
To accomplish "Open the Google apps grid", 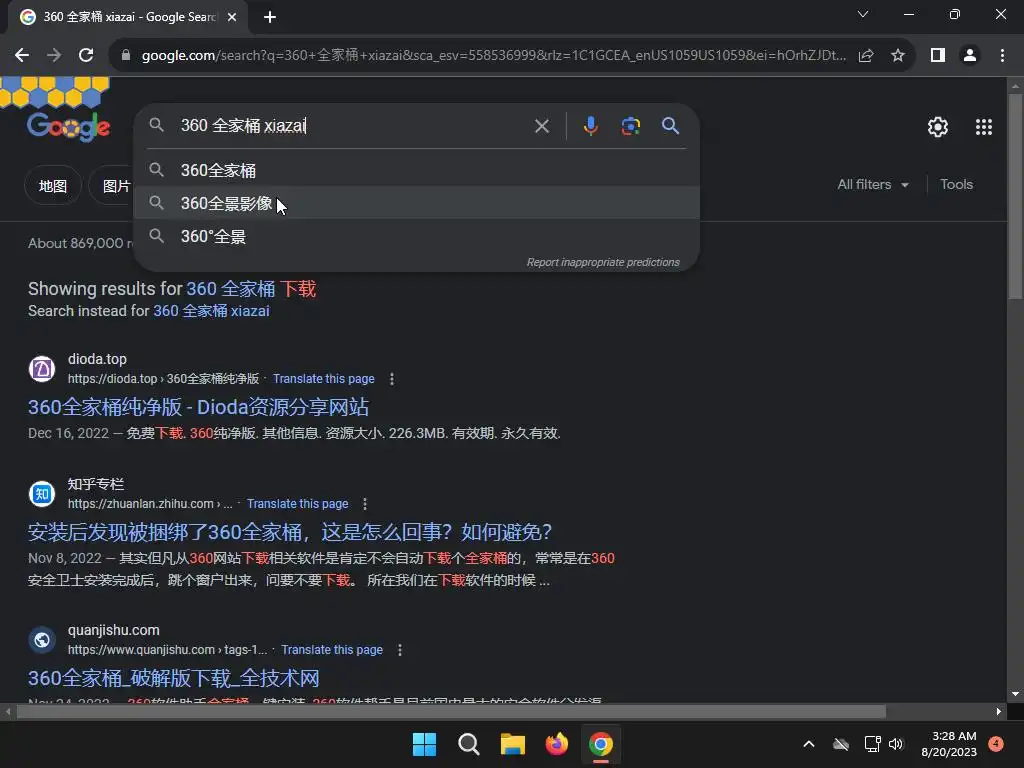I will click(984, 127).
